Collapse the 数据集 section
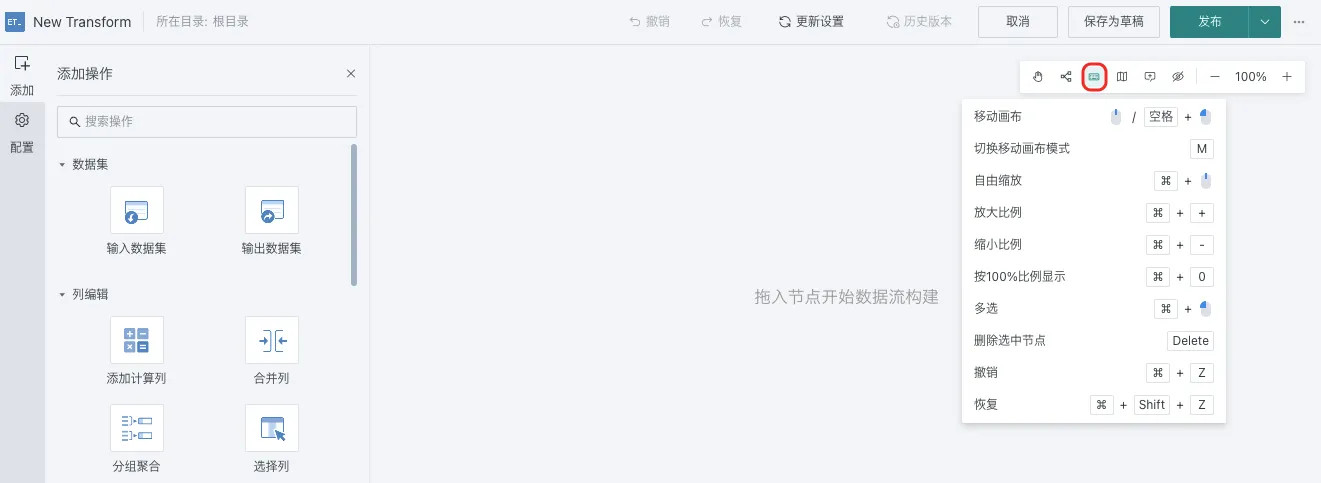The height and width of the screenshot is (483, 1321). [62, 164]
